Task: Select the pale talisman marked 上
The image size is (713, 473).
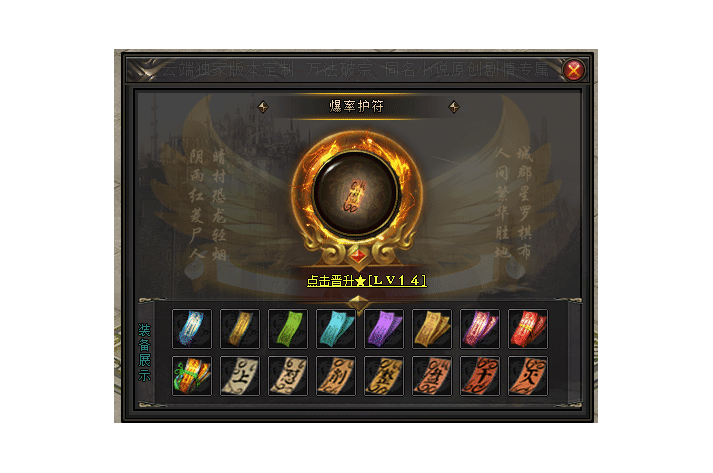Action: [x=240, y=376]
